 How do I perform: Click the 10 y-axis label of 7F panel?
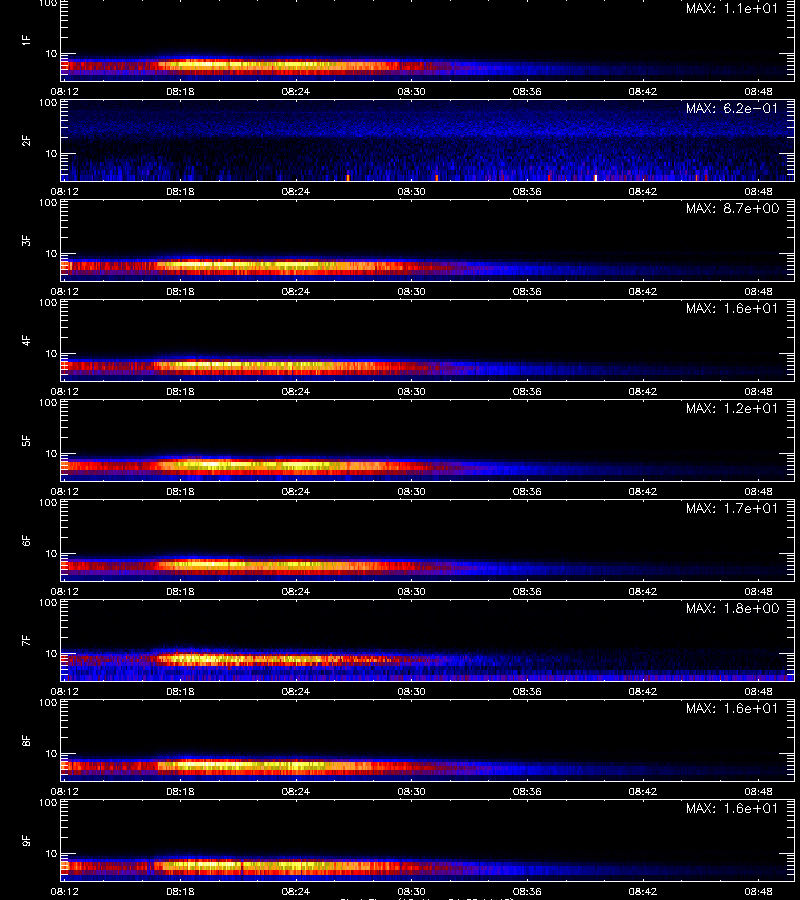[51, 653]
